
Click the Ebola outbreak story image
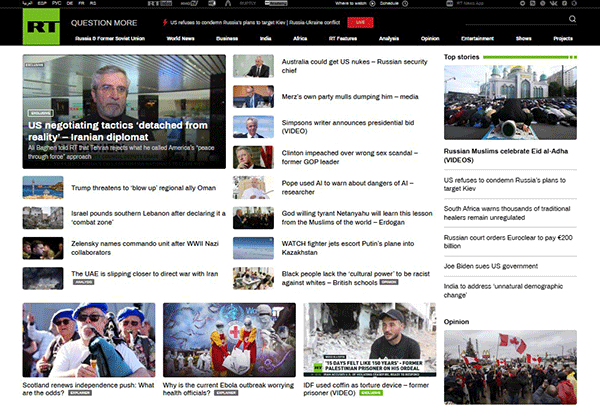coord(229,340)
